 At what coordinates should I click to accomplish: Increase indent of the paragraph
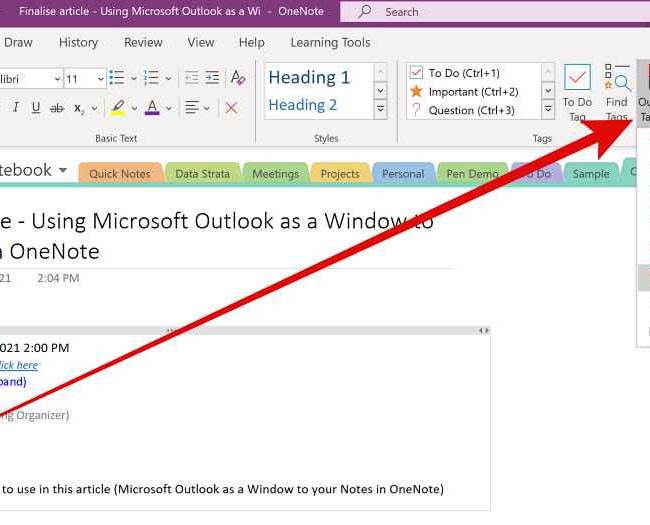click(212, 78)
